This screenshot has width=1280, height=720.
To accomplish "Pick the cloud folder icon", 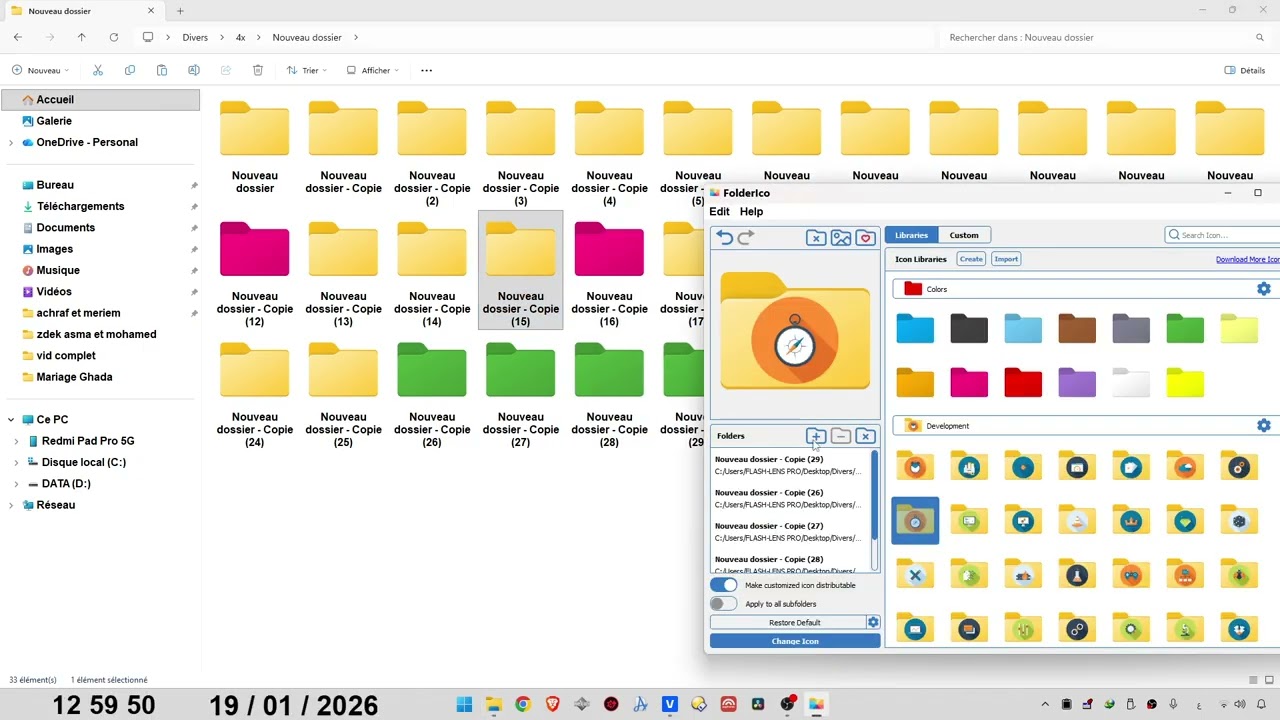I will 1185,466.
